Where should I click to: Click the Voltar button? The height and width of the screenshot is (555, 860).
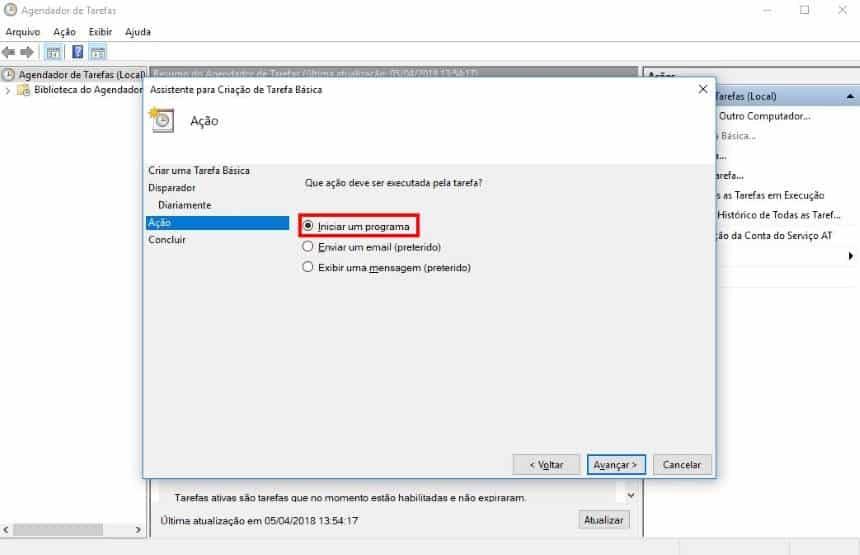point(546,465)
